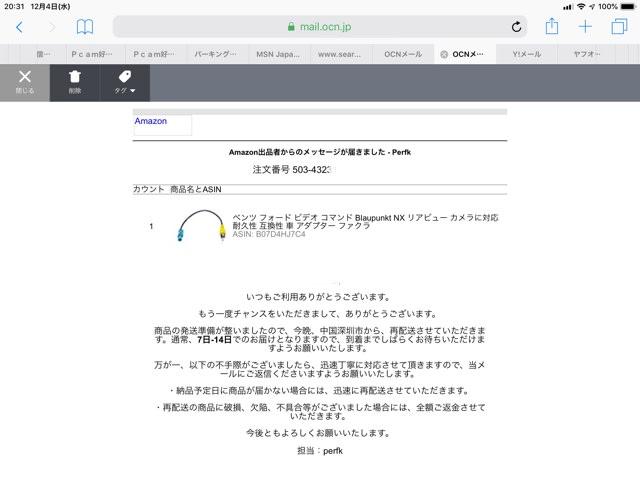Image resolution: width=640 pixels, height=480 pixels.
Task: Select the ASIN B07D4HJ7C4 text
Action: pyautogui.click(x=269, y=234)
